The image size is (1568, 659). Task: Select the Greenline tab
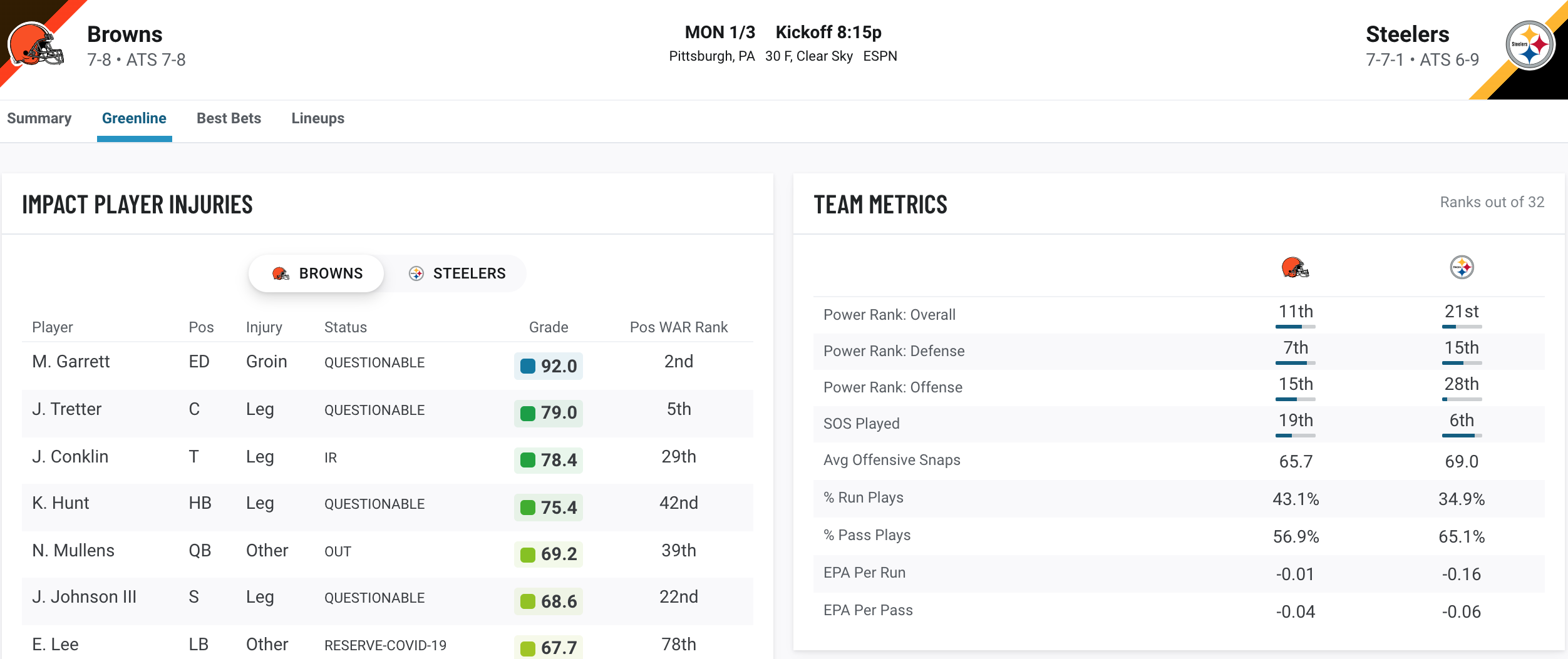134,118
